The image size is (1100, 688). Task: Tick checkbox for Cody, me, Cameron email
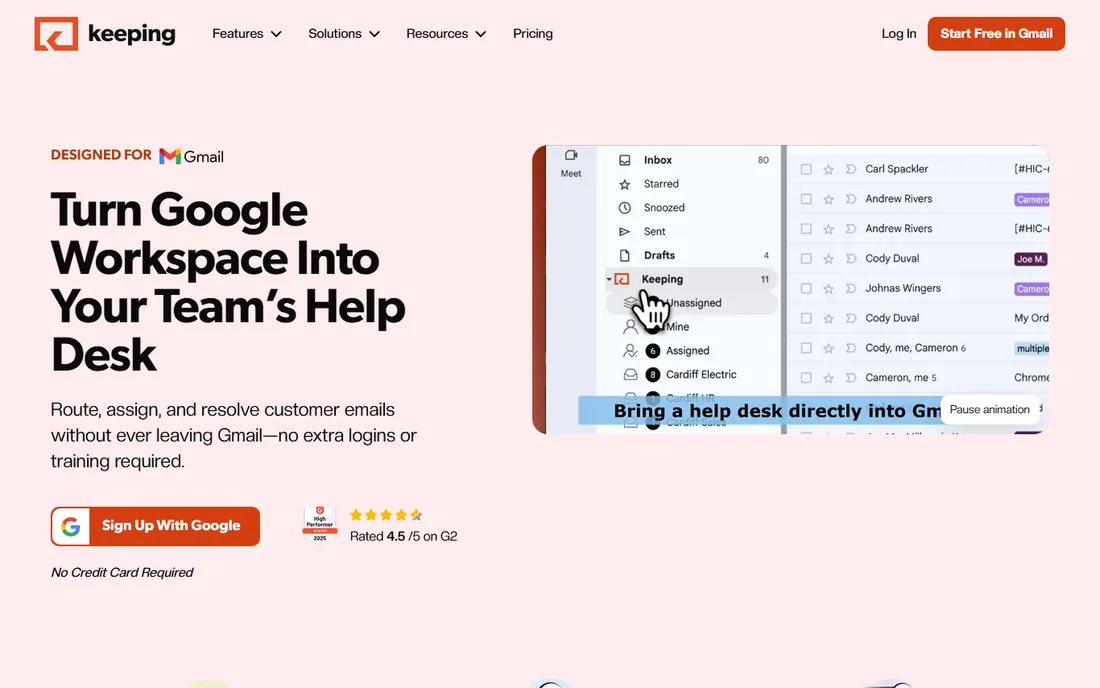(x=806, y=348)
